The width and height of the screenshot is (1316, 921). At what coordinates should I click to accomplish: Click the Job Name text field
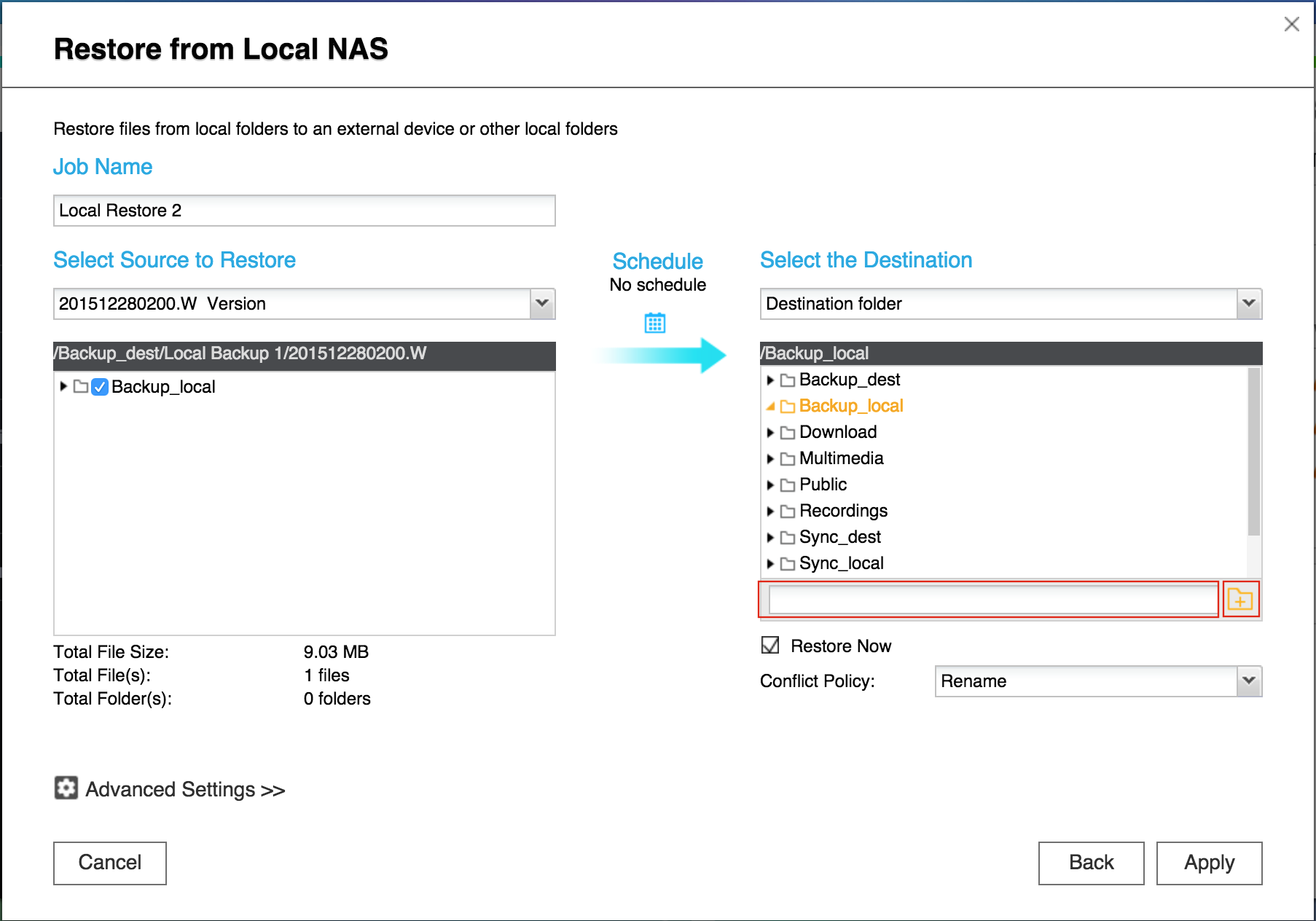point(304,211)
